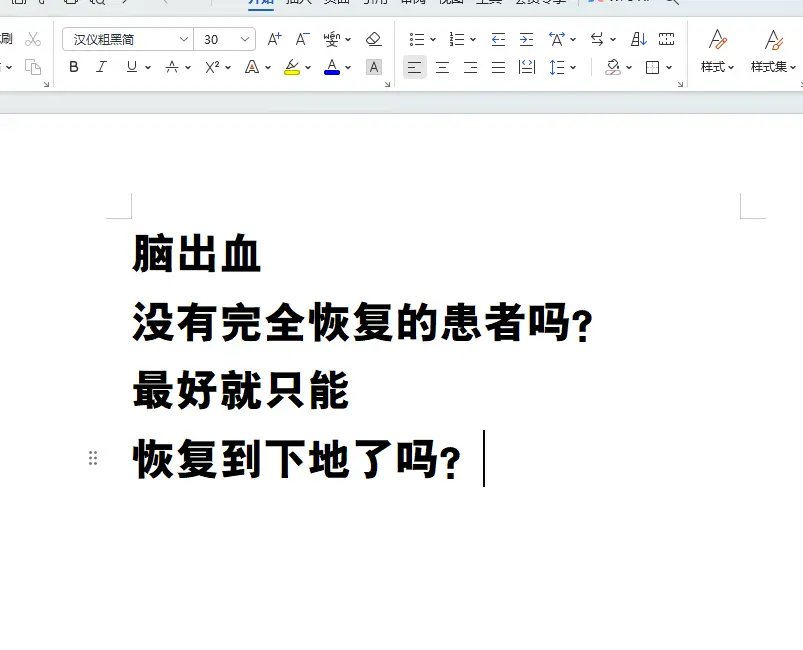The width and height of the screenshot is (803, 650).
Task: Click the text effects outlined A icon
Action: pyautogui.click(x=252, y=67)
